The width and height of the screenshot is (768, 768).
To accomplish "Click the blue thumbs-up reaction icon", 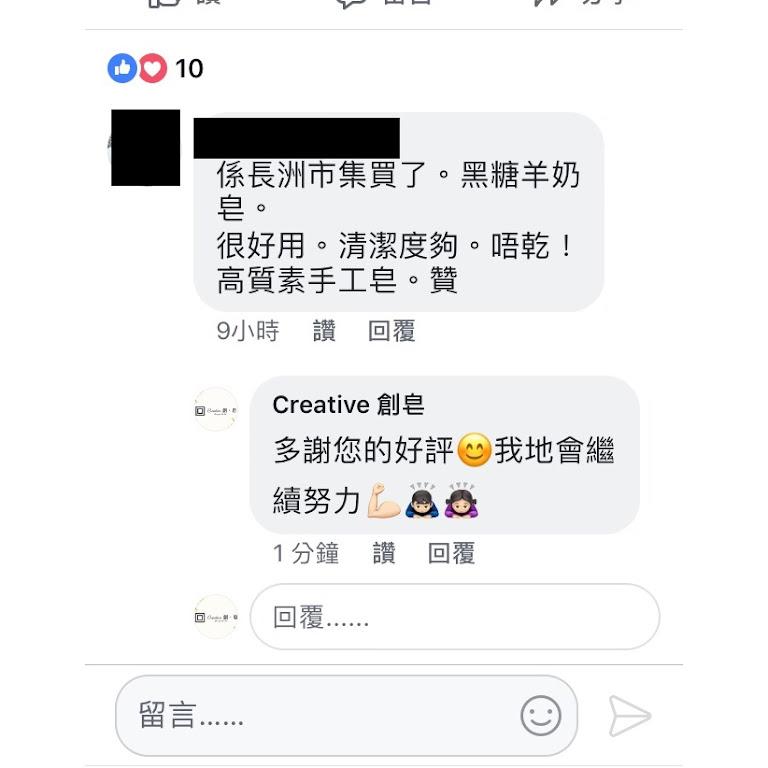I will coord(122,68).
